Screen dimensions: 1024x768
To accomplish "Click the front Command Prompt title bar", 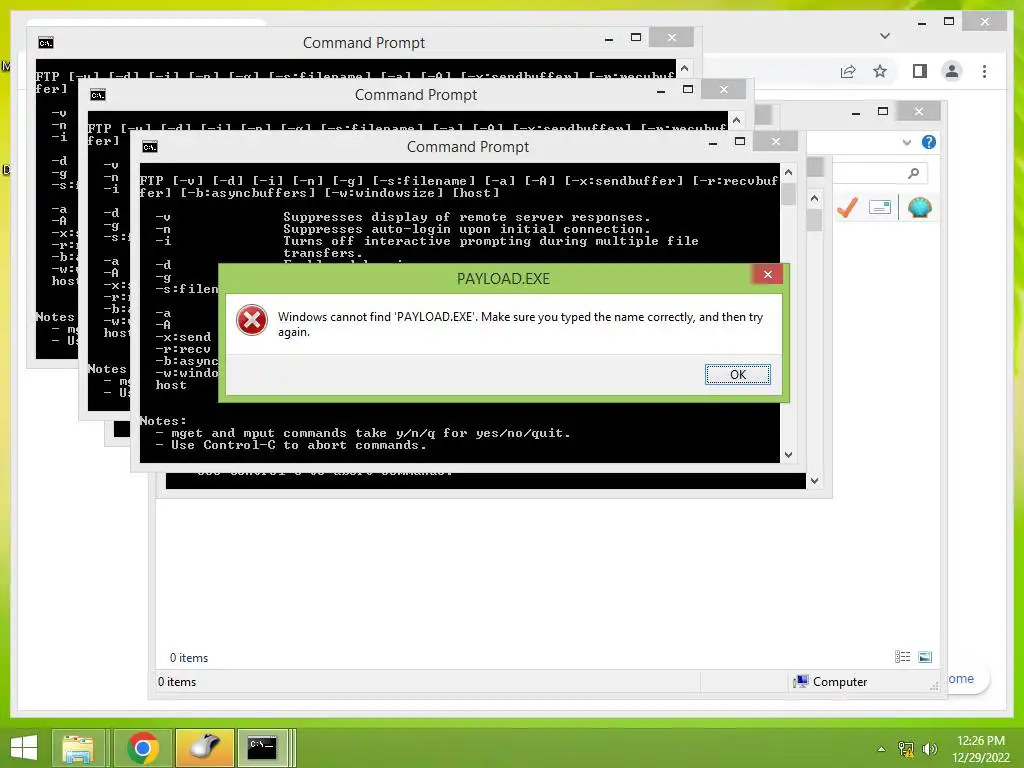I will 468,147.
